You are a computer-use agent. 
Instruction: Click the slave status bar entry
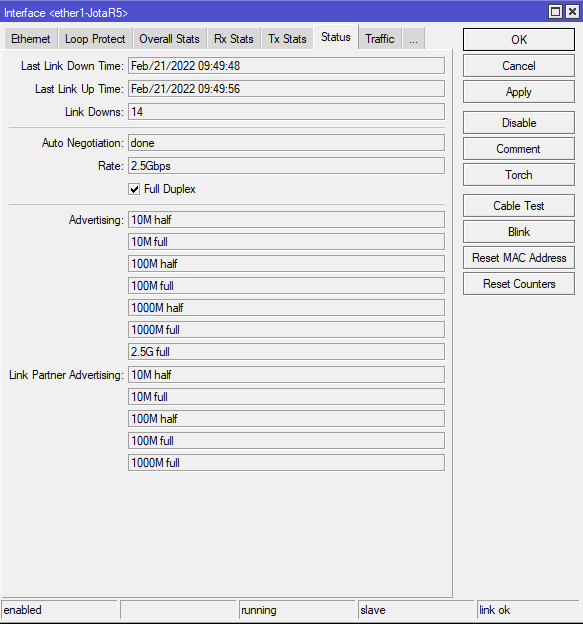click(x=416, y=610)
